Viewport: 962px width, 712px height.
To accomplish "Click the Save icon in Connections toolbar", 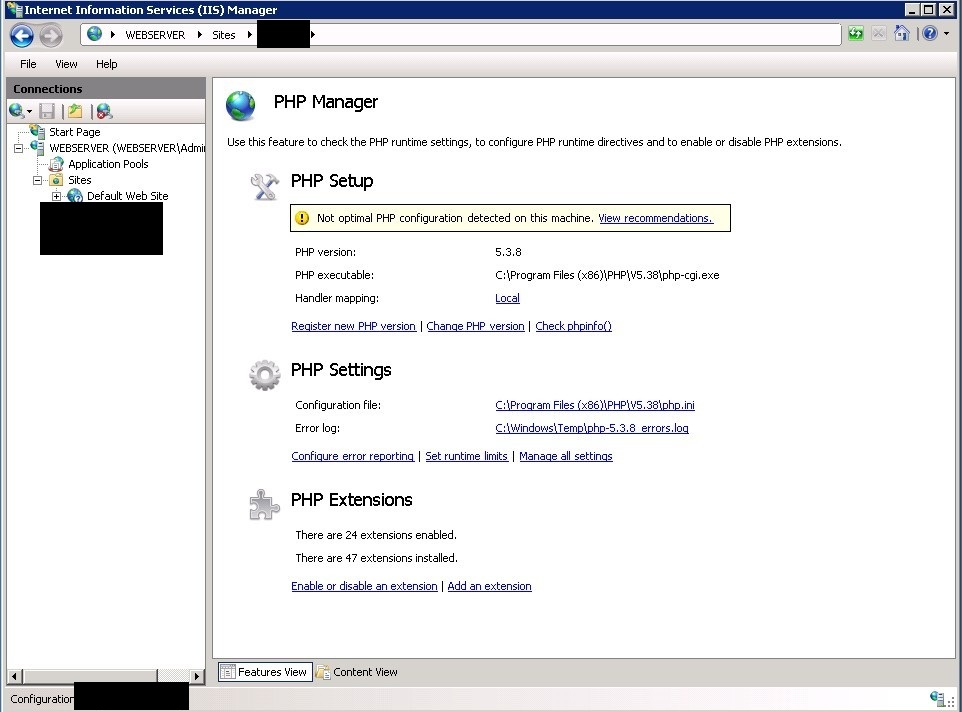I will pos(47,111).
